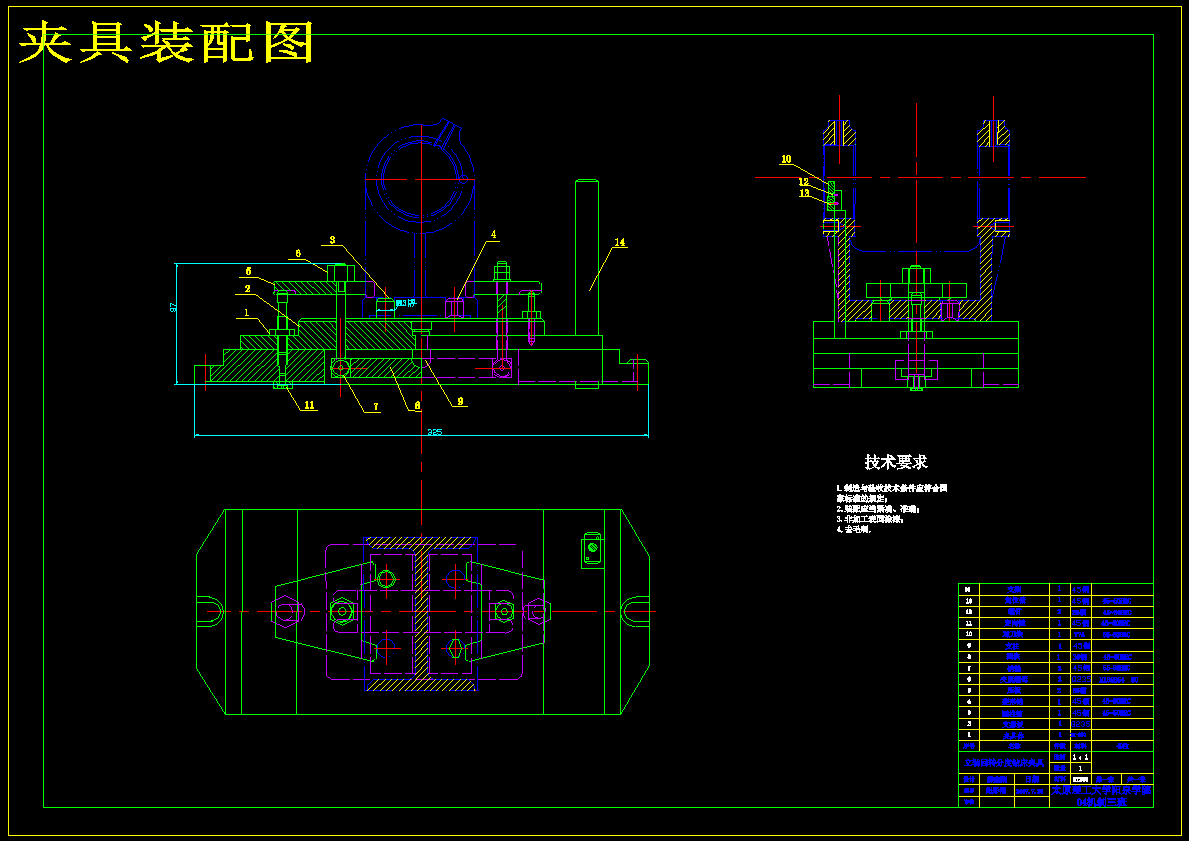Select callout 11 under the front view
The height and width of the screenshot is (841, 1189).
(x=309, y=406)
